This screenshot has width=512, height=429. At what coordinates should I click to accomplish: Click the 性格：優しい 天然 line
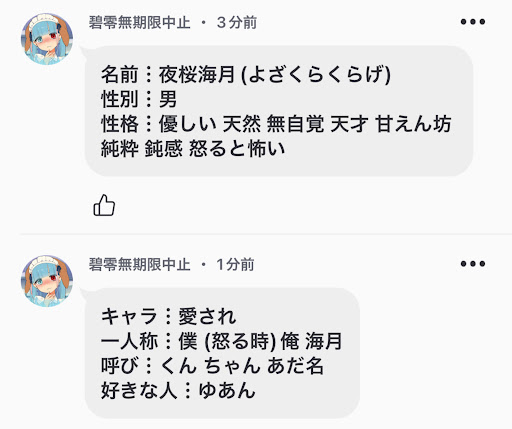(x=276, y=124)
